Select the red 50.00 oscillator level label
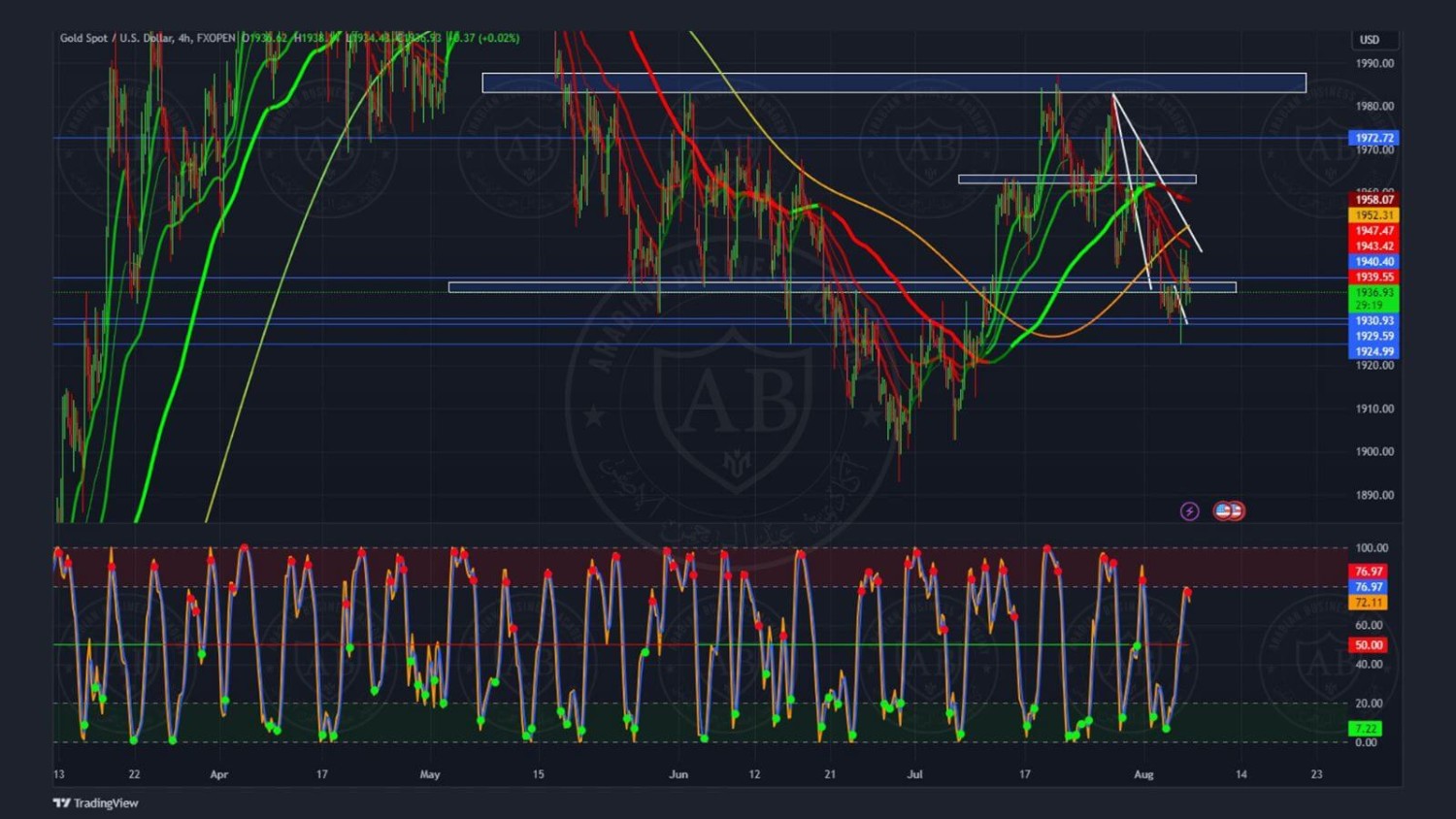Image resolution: width=1456 pixels, height=819 pixels. tap(1369, 645)
